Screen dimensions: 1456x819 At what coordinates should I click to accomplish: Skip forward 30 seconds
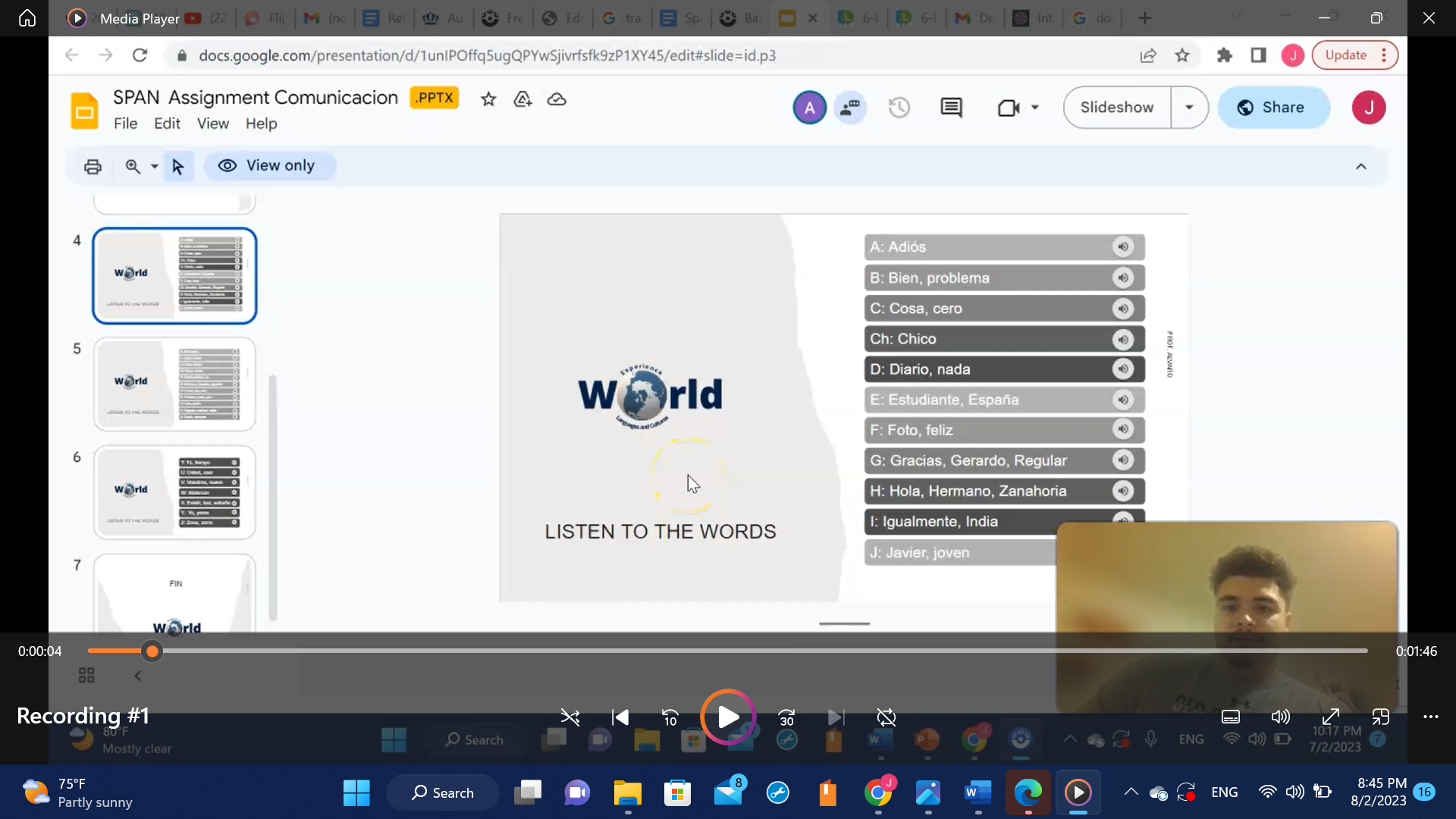(786, 717)
